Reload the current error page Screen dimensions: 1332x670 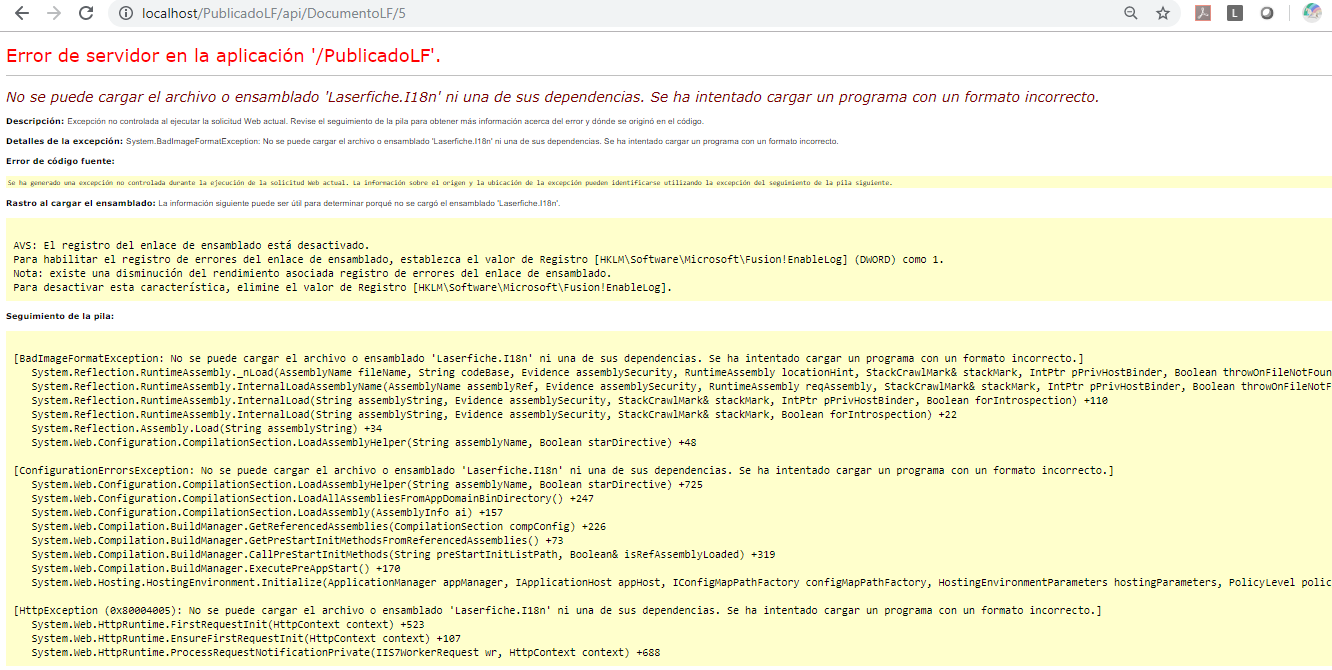(86, 13)
